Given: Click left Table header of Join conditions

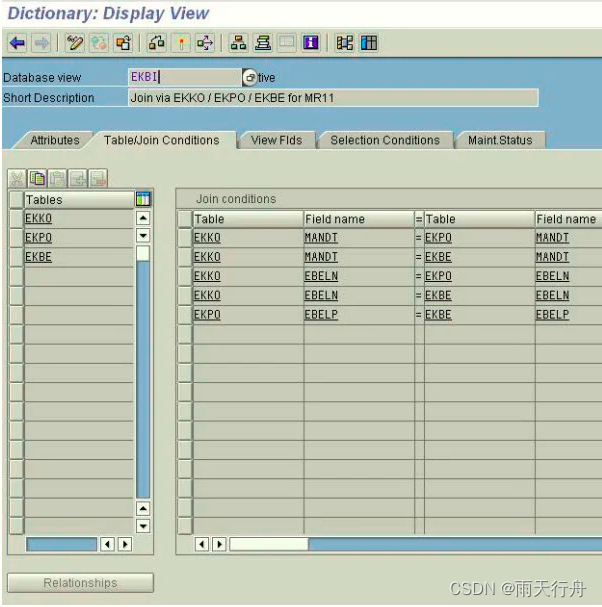Looking at the screenshot, I should point(248,219).
